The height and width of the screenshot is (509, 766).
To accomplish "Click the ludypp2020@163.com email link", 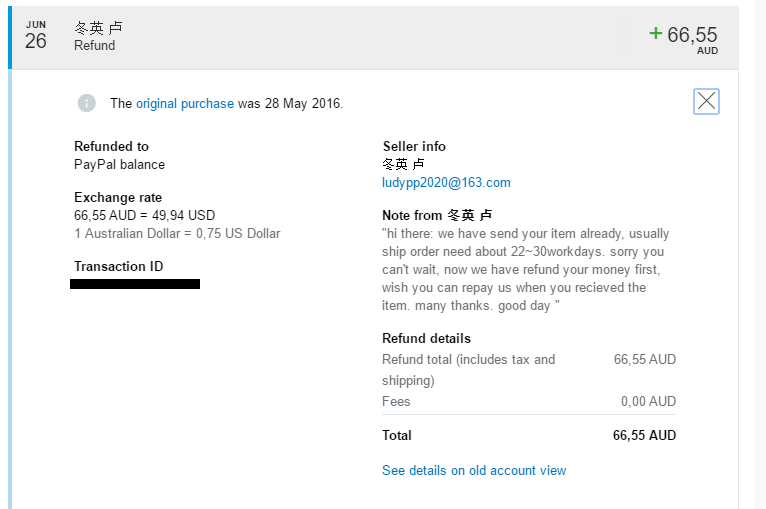I will [x=446, y=183].
